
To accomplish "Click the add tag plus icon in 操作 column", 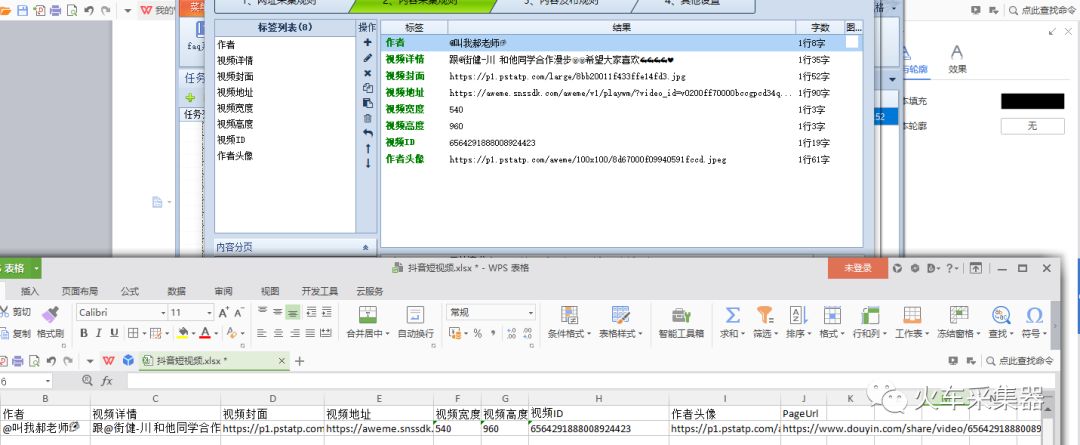I will (x=368, y=43).
